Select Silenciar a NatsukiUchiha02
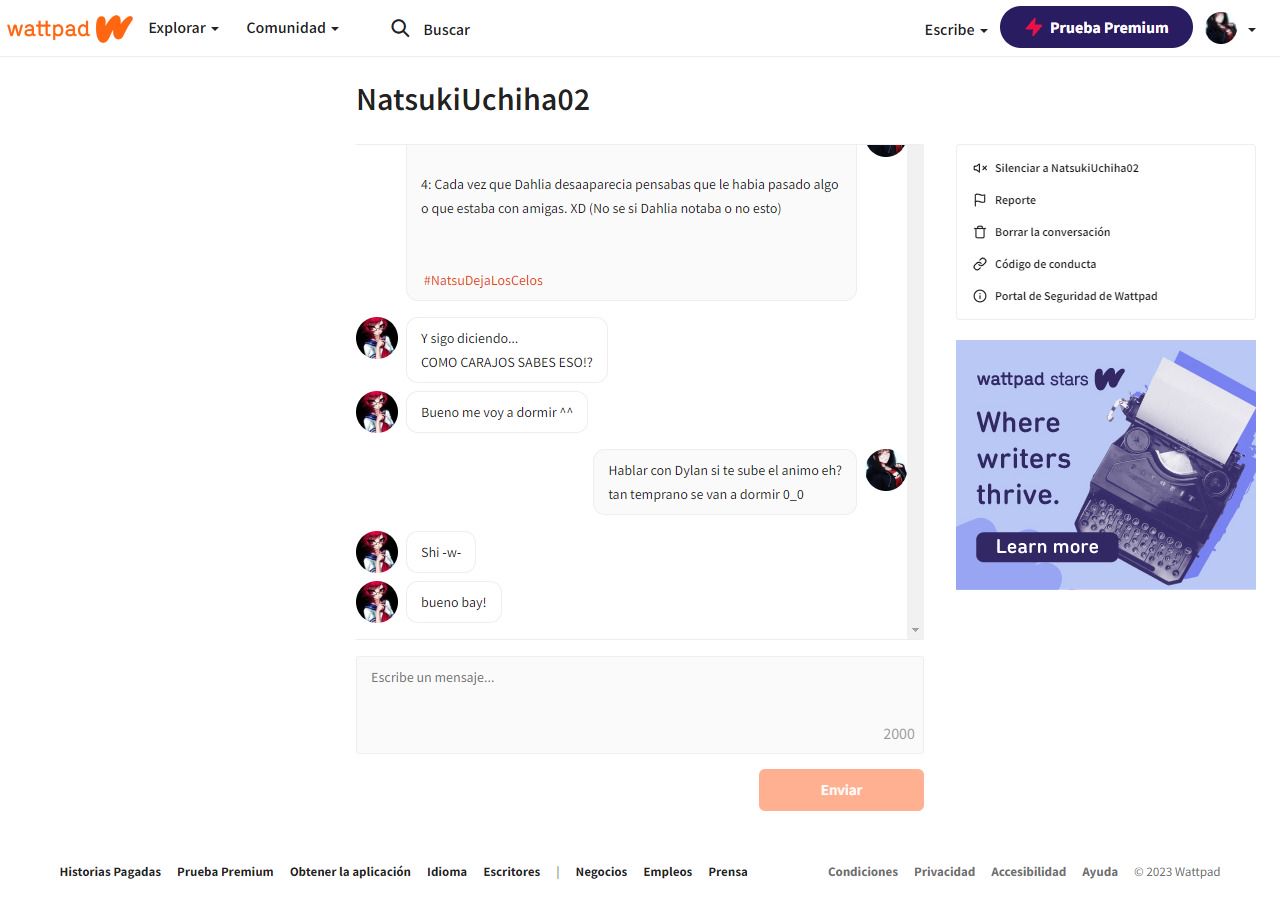Screen dimensions: 1280x913 pos(1066,168)
